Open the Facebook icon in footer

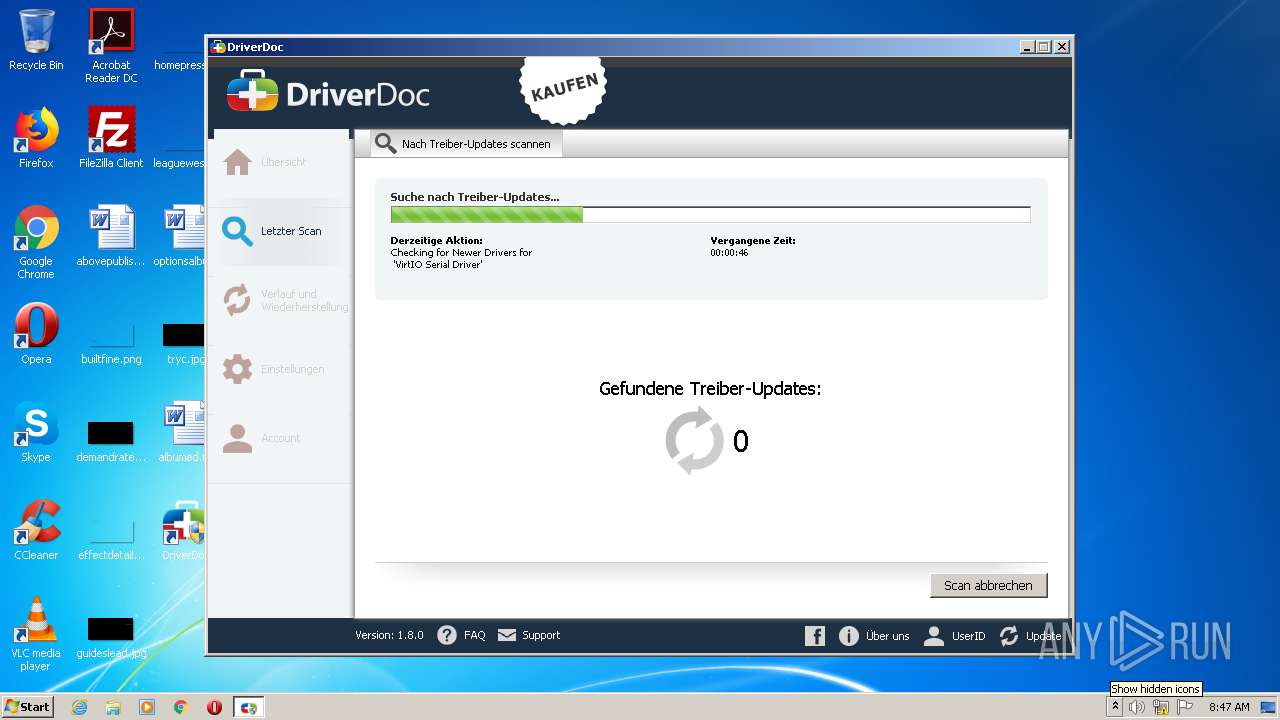pyautogui.click(x=815, y=636)
